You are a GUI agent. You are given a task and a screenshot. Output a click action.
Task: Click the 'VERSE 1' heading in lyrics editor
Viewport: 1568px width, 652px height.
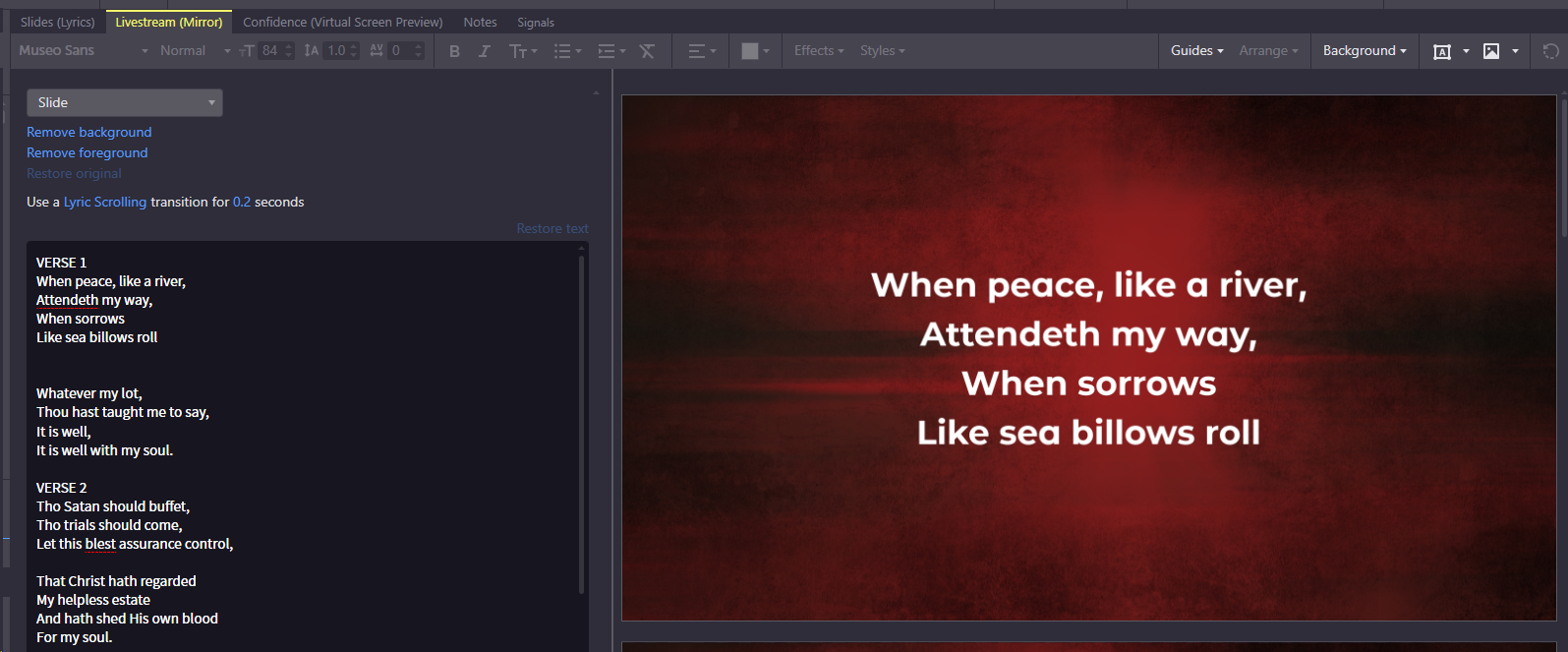[x=61, y=263]
